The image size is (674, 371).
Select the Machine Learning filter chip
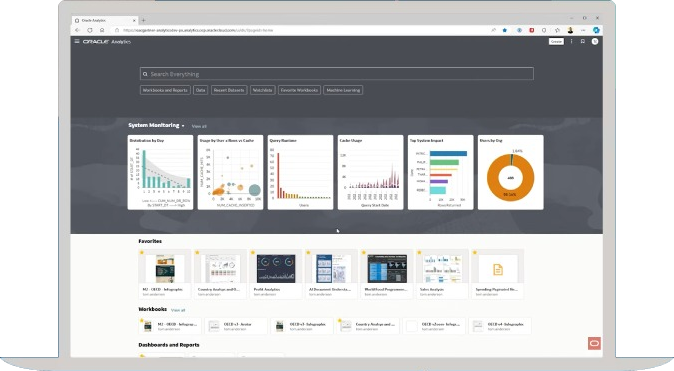(x=343, y=90)
